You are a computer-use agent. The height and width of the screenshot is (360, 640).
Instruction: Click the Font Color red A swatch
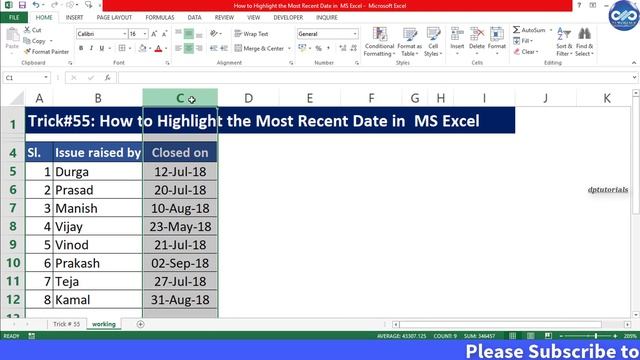[x=158, y=49]
